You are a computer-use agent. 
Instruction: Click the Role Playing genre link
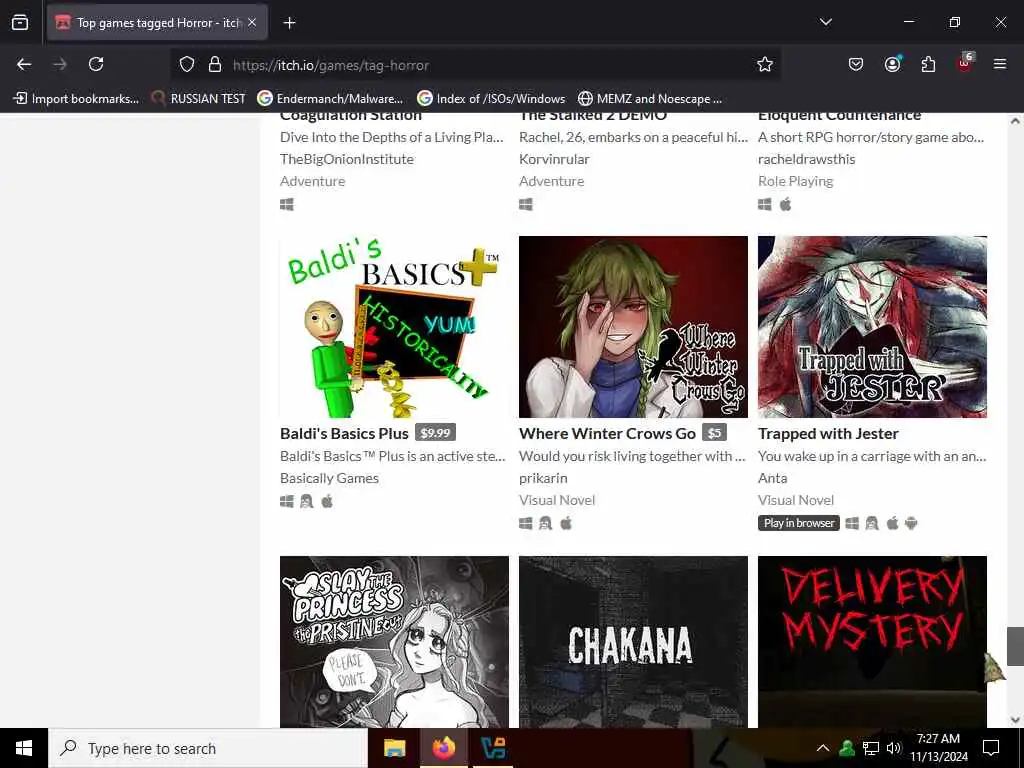tap(795, 182)
